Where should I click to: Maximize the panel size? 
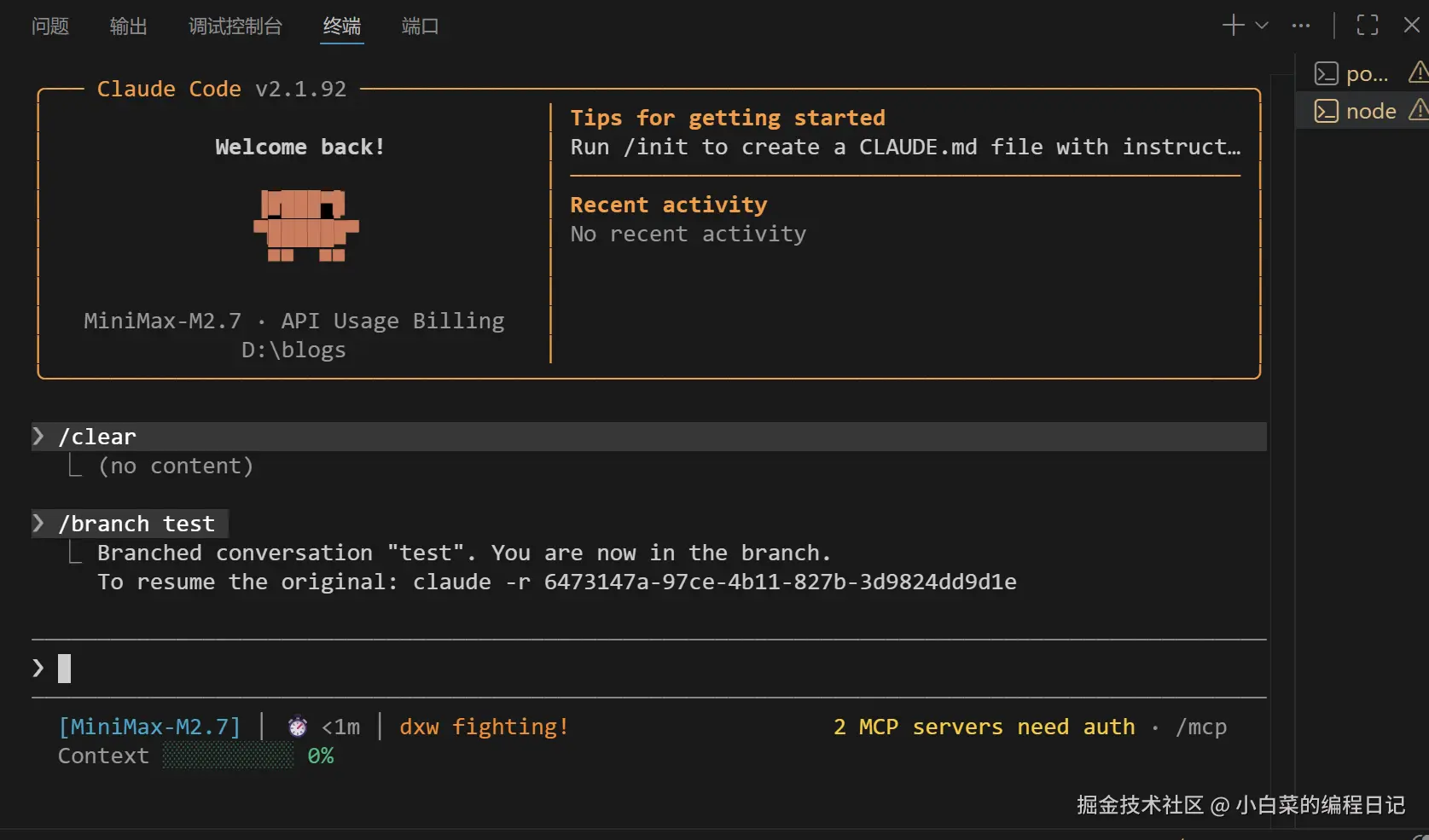(x=1367, y=26)
